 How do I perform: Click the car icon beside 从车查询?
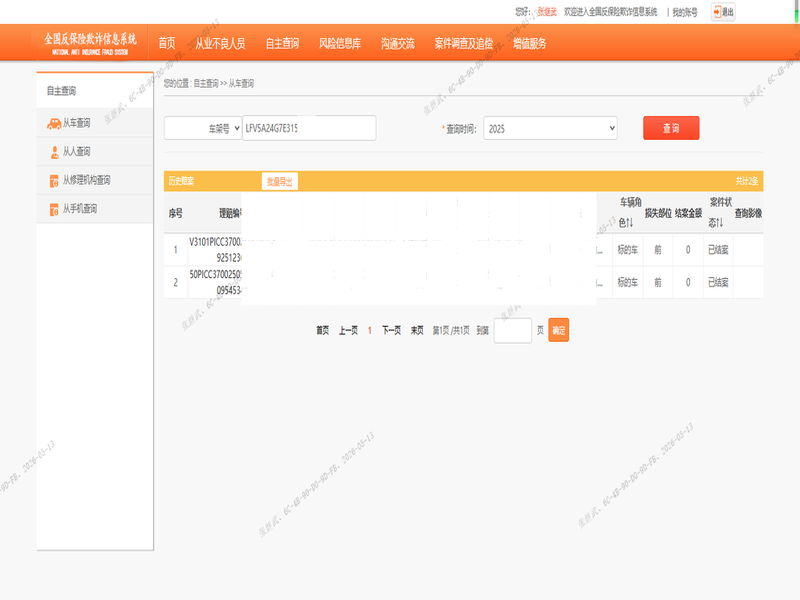point(54,123)
